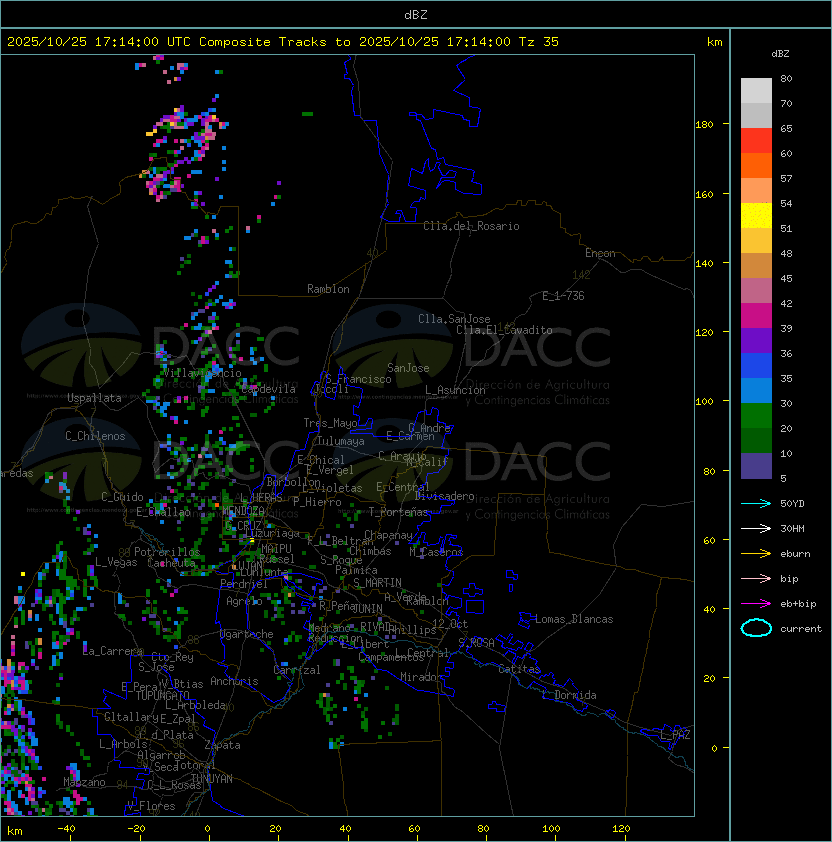This screenshot has width=832, height=842.
Task: Click the 'Ramblon' label near the northern border
Action: (328, 289)
